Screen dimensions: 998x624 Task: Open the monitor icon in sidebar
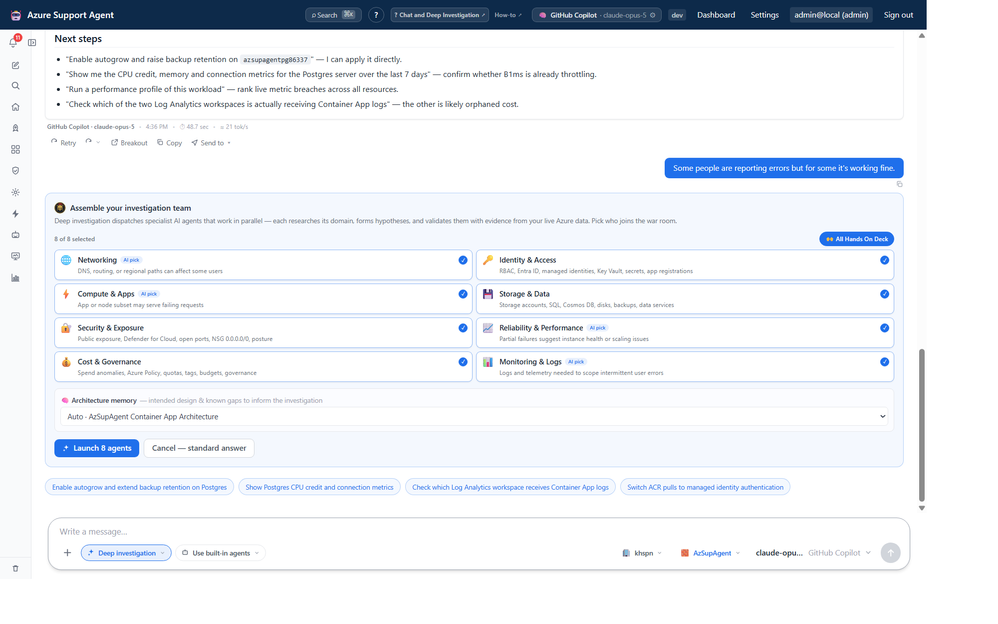click(15, 256)
